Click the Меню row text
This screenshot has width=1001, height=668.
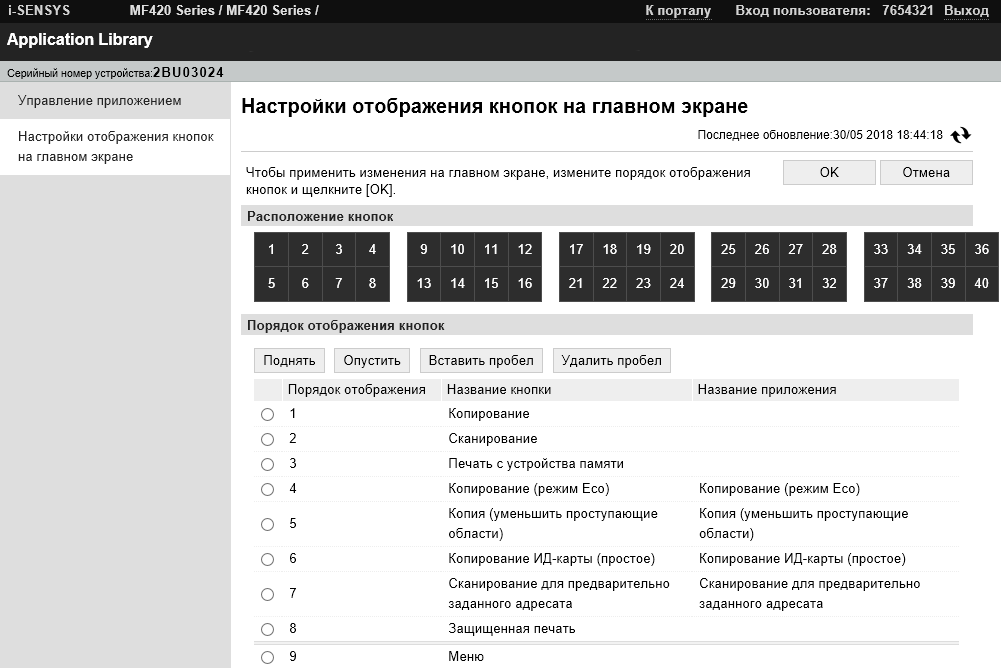coord(465,657)
